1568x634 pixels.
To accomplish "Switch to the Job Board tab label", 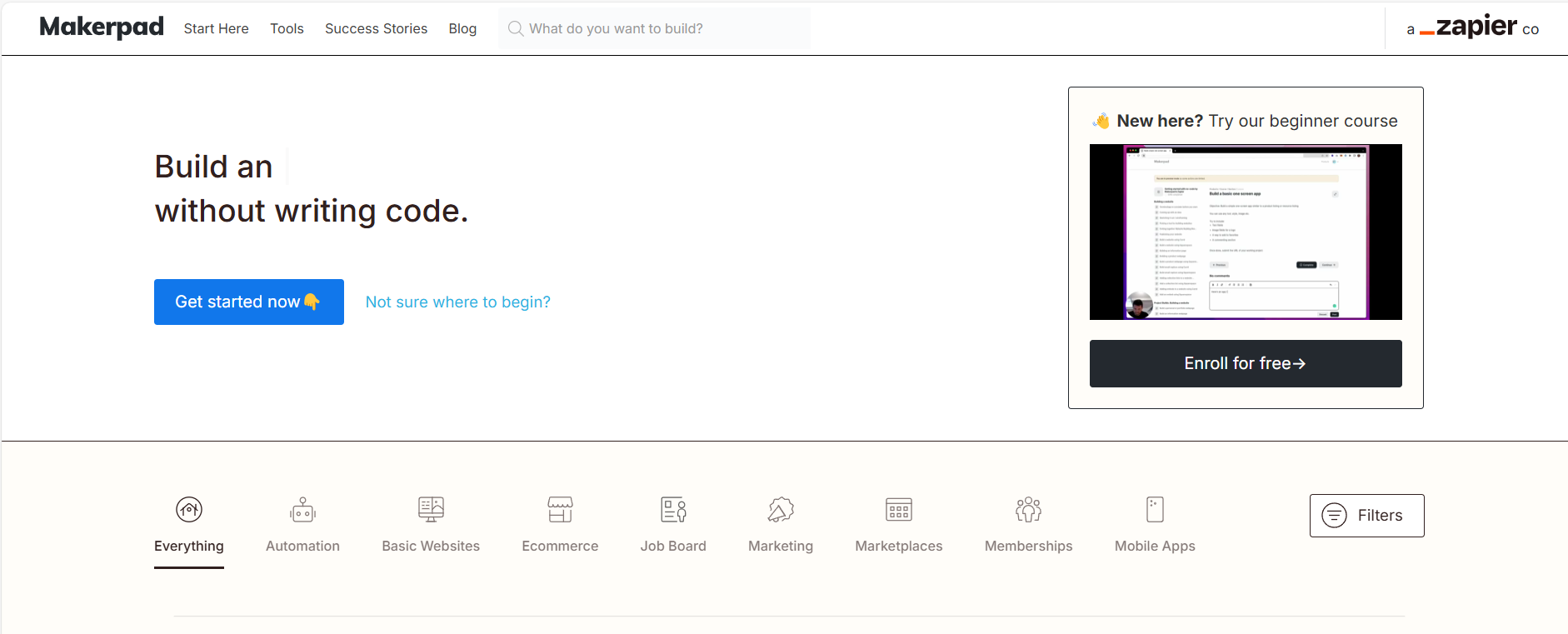I will point(673,547).
